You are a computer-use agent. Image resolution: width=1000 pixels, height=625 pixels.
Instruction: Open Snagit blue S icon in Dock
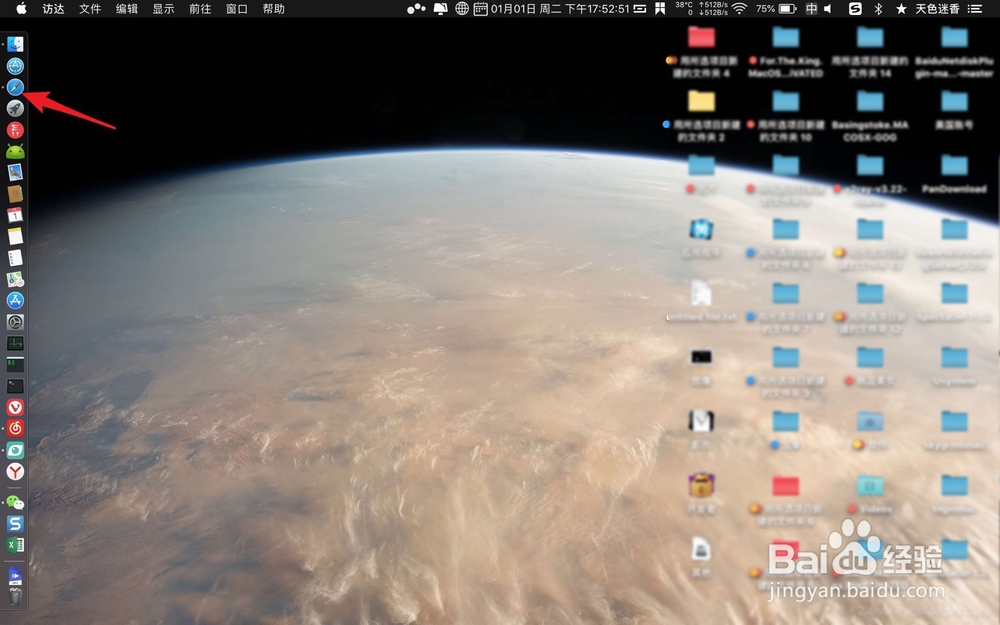(15, 524)
